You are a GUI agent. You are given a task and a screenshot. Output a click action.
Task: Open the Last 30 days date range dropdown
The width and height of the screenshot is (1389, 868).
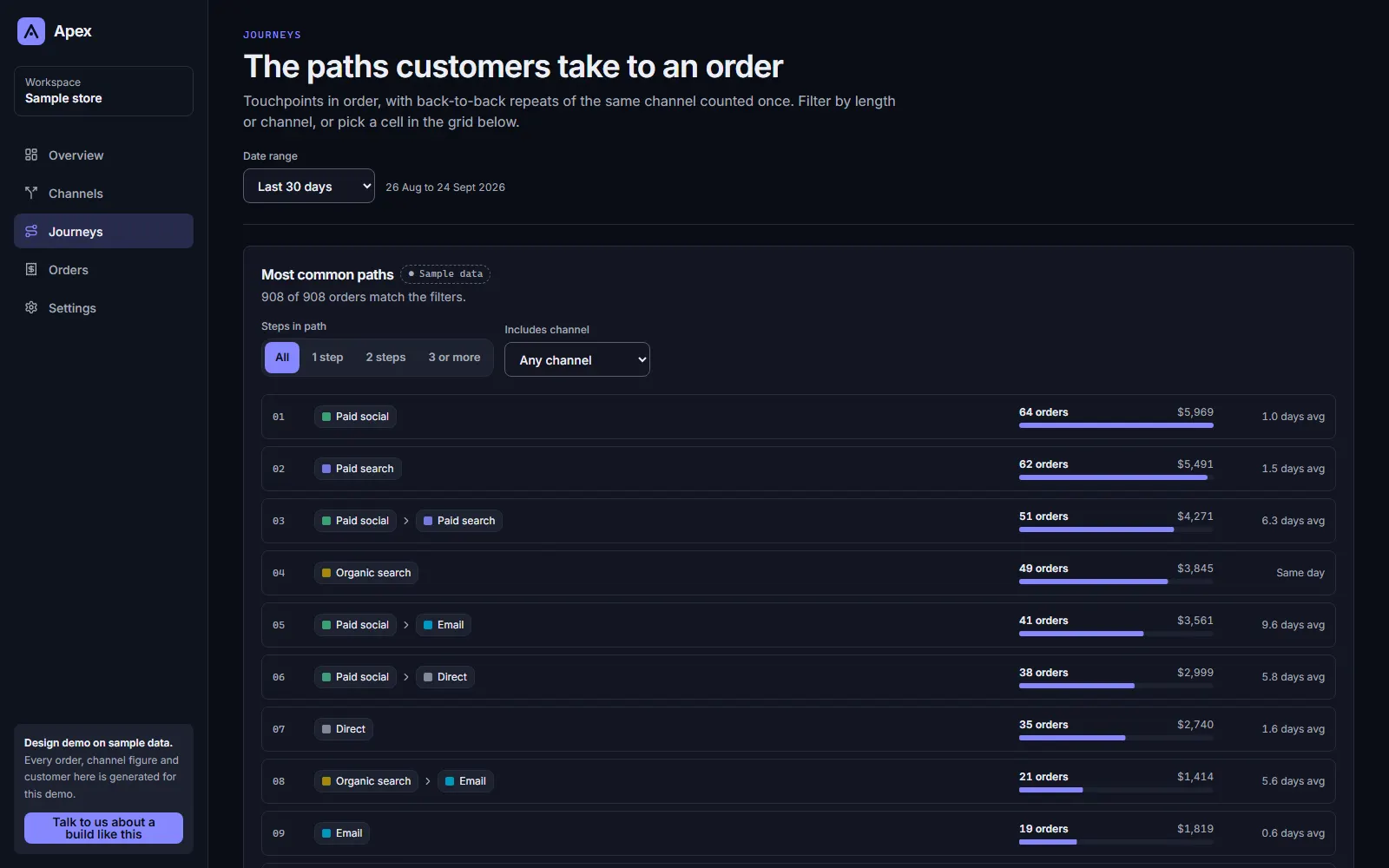point(309,186)
